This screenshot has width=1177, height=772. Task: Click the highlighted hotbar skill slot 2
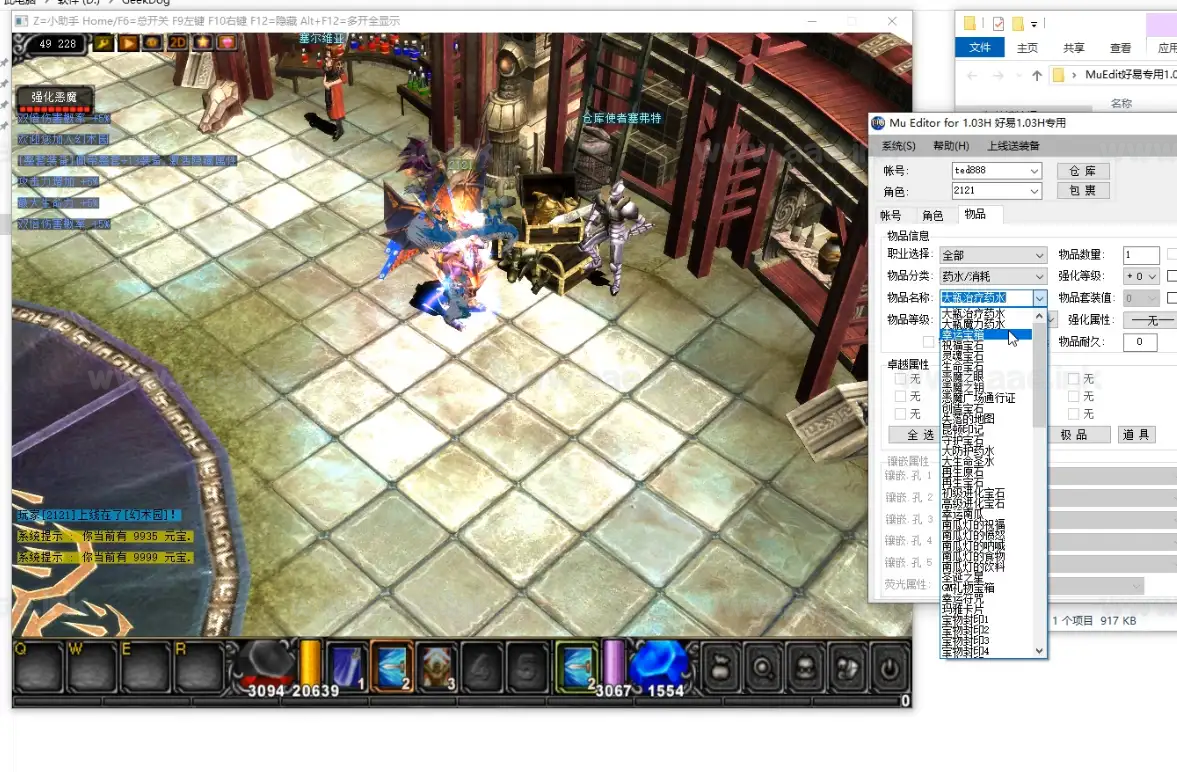pos(392,665)
